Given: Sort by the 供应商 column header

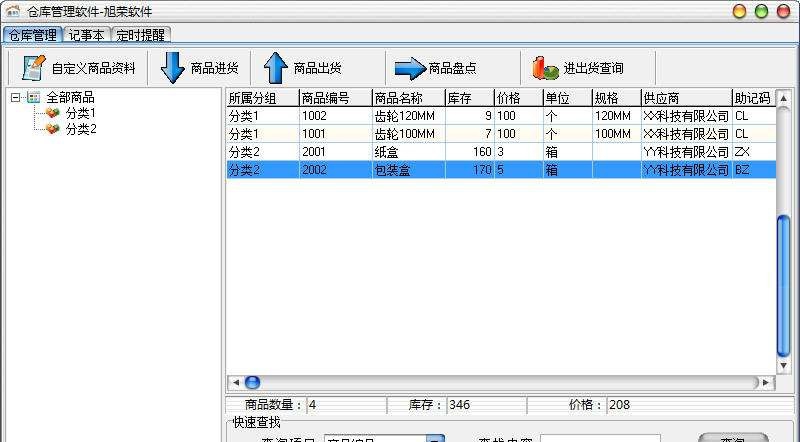Looking at the screenshot, I should click(687, 97).
